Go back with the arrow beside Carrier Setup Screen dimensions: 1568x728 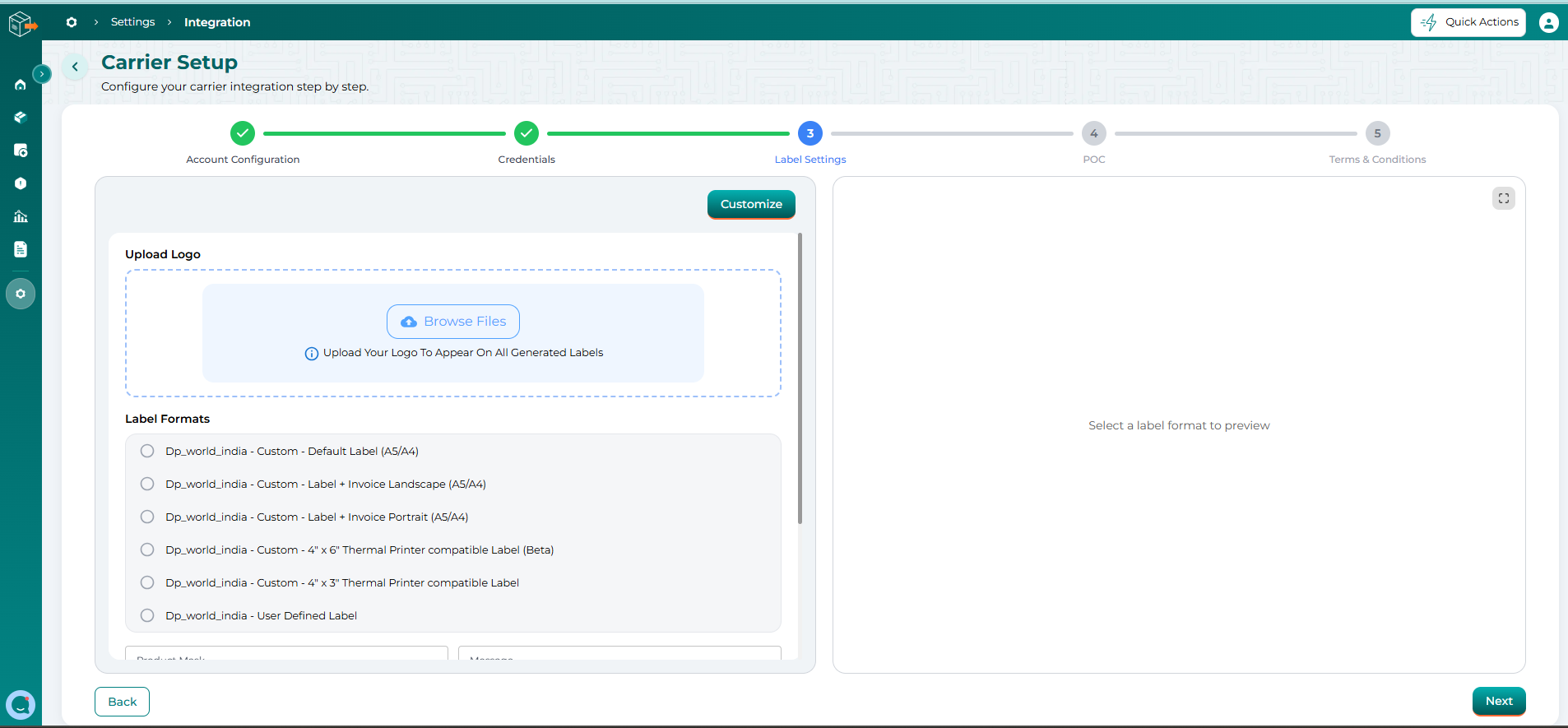tap(75, 67)
